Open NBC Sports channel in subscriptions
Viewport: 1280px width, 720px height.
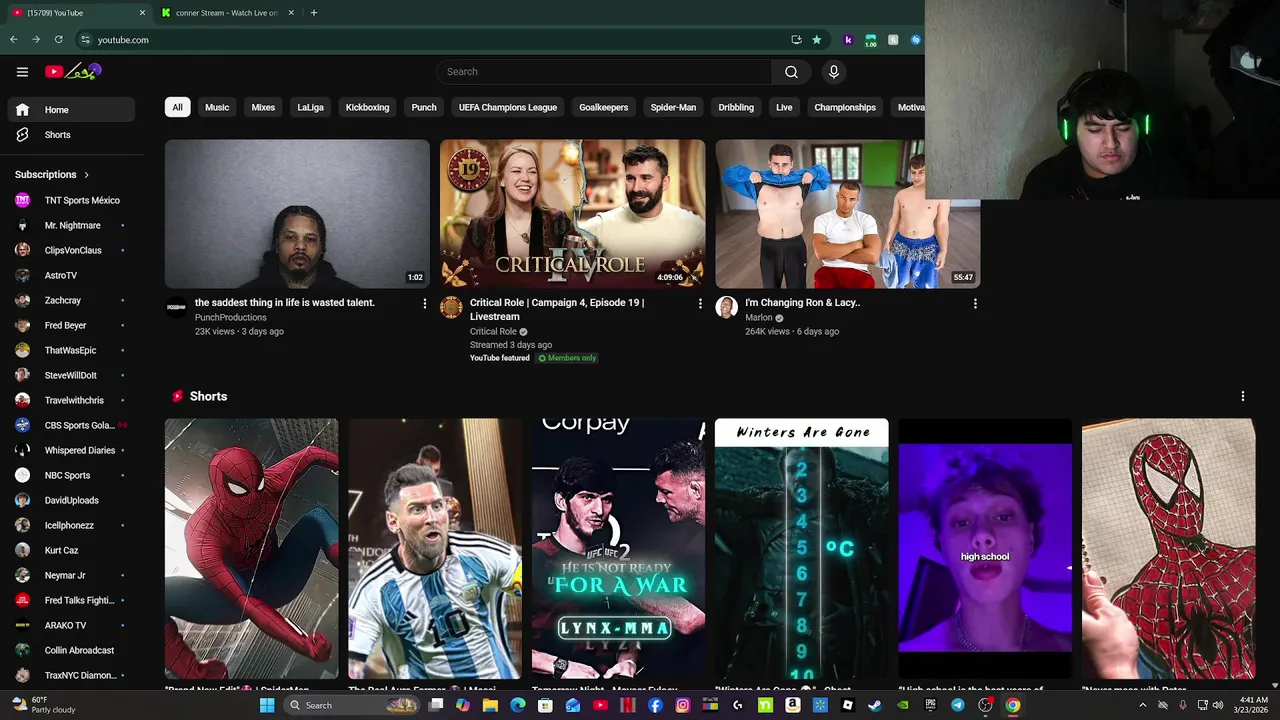(71, 475)
